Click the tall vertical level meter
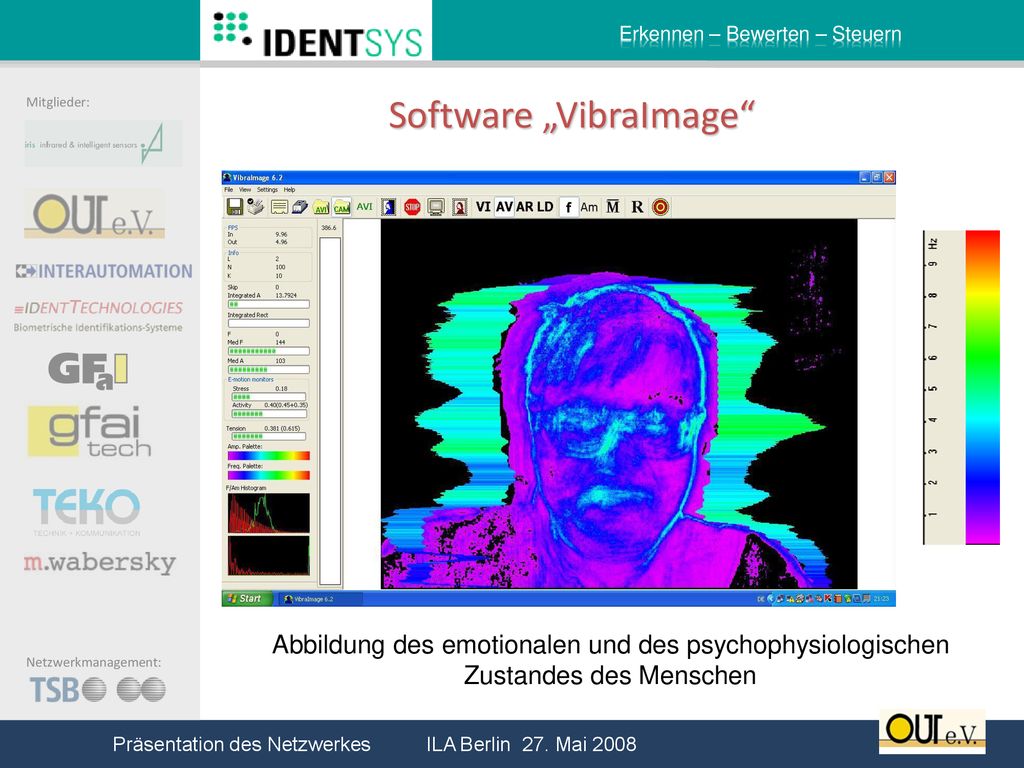 (x=330, y=411)
